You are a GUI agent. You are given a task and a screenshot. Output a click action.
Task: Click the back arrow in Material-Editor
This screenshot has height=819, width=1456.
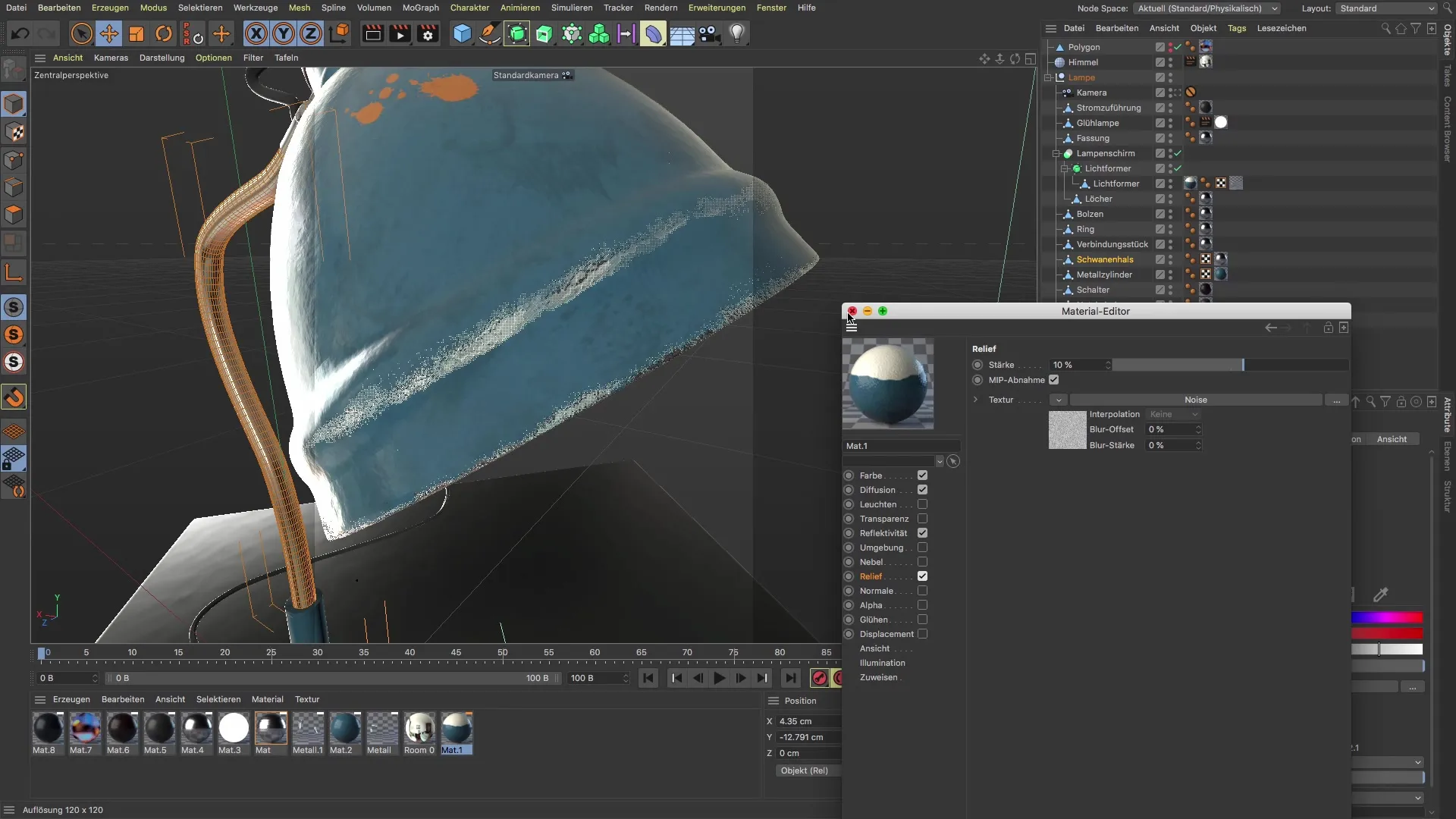[1271, 328]
